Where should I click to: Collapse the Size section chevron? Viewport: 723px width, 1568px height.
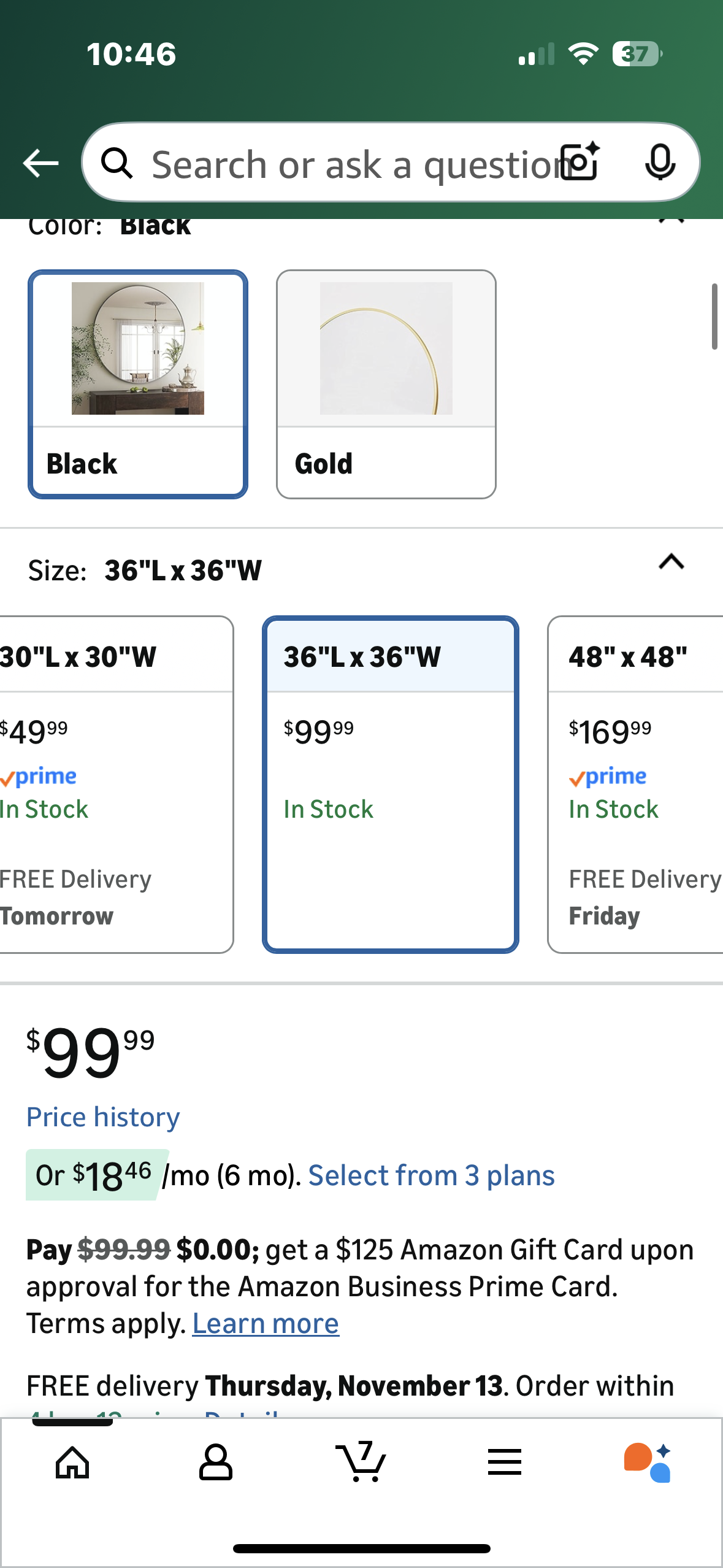point(671,562)
